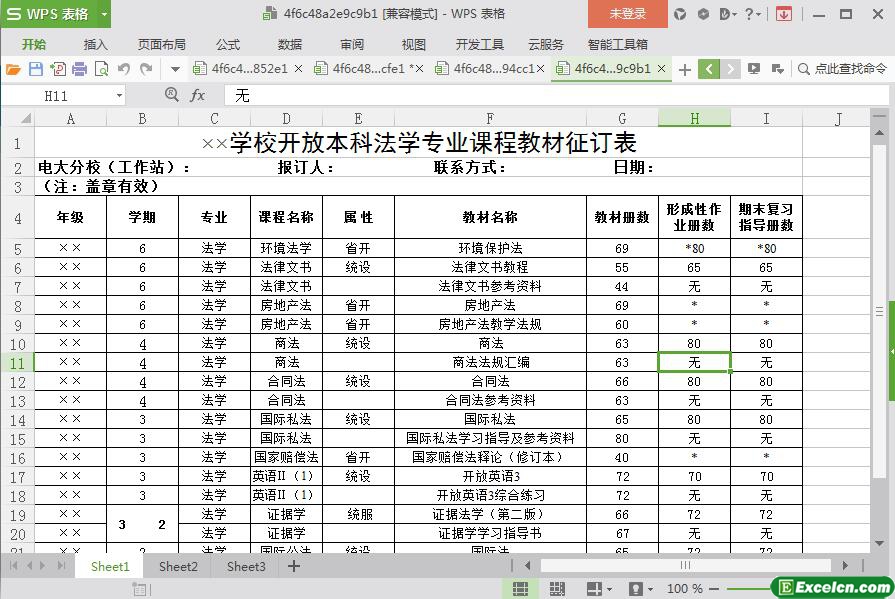This screenshot has width=895, height=599.
Task: Click the 教材册数 header cell
Action: pyautogui.click(x=622, y=217)
